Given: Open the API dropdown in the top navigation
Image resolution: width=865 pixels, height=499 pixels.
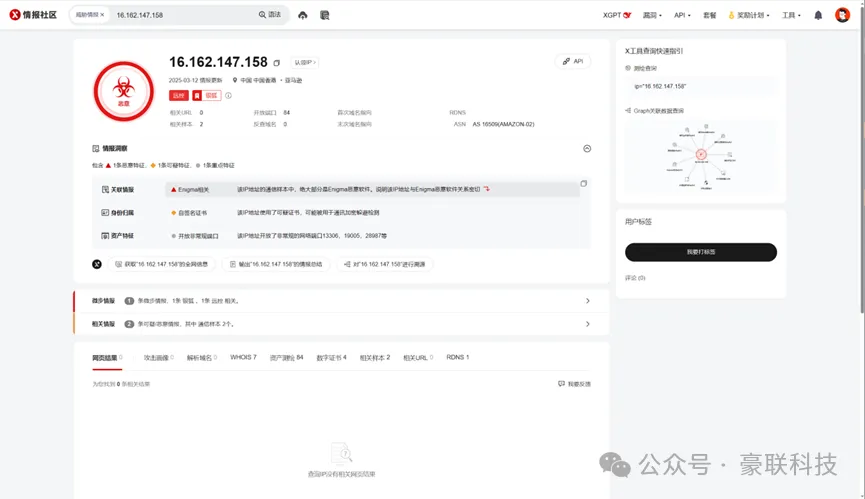Looking at the screenshot, I should coord(682,15).
